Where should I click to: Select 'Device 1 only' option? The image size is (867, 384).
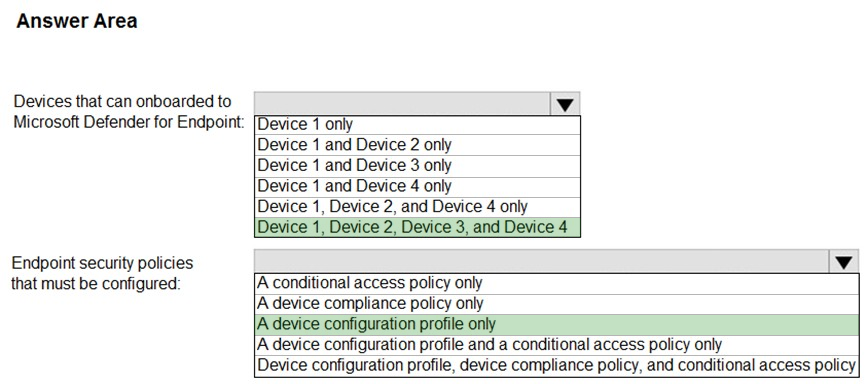pos(417,124)
